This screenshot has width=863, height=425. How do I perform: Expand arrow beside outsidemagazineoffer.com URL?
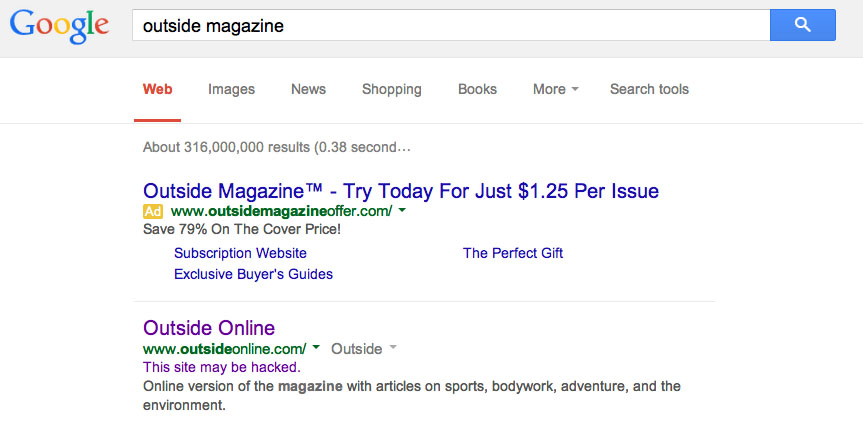pyautogui.click(x=402, y=211)
